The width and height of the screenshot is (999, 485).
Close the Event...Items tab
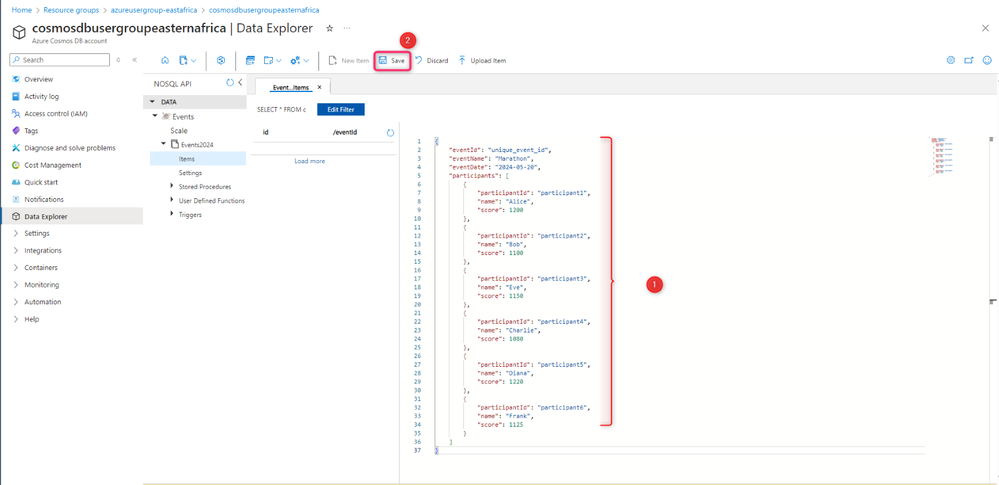tap(319, 87)
